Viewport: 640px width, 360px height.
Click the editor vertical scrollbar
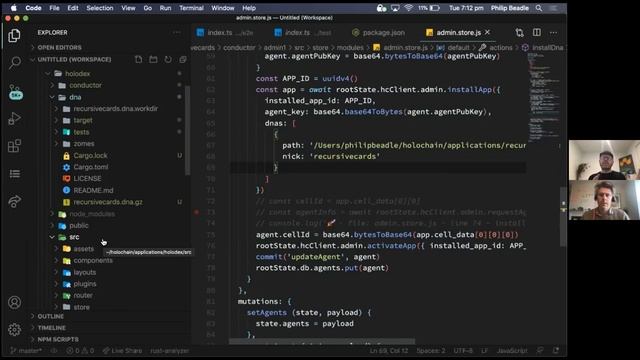click(563, 216)
